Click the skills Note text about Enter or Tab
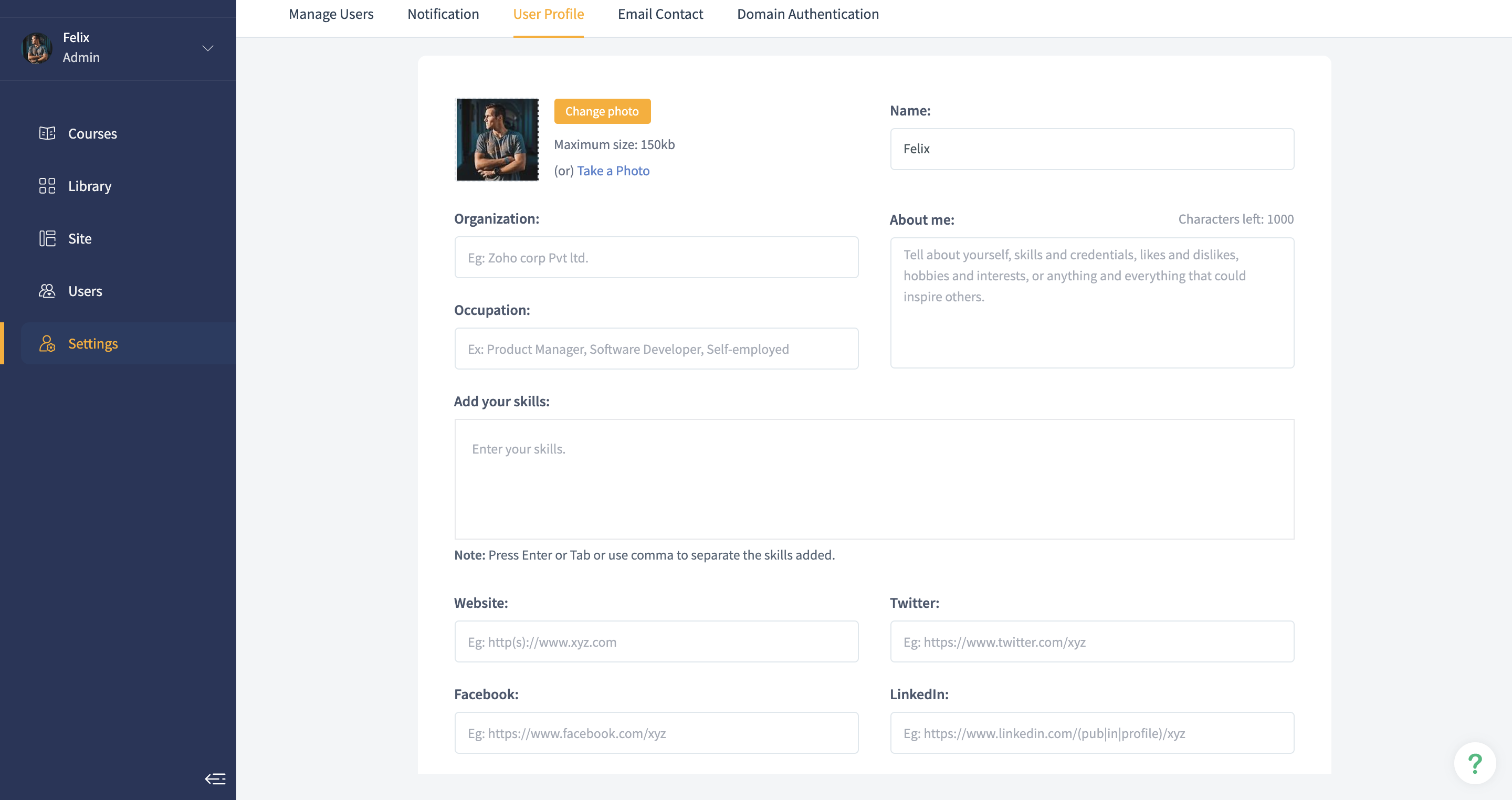 [x=645, y=555]
